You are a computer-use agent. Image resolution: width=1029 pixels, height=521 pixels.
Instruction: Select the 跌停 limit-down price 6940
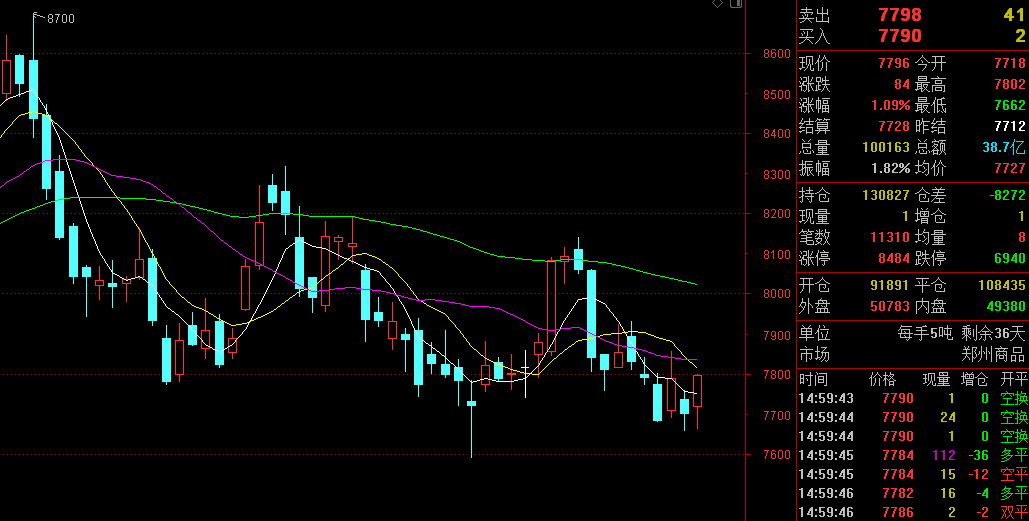pyautogui.click(x=1009, y=258)
